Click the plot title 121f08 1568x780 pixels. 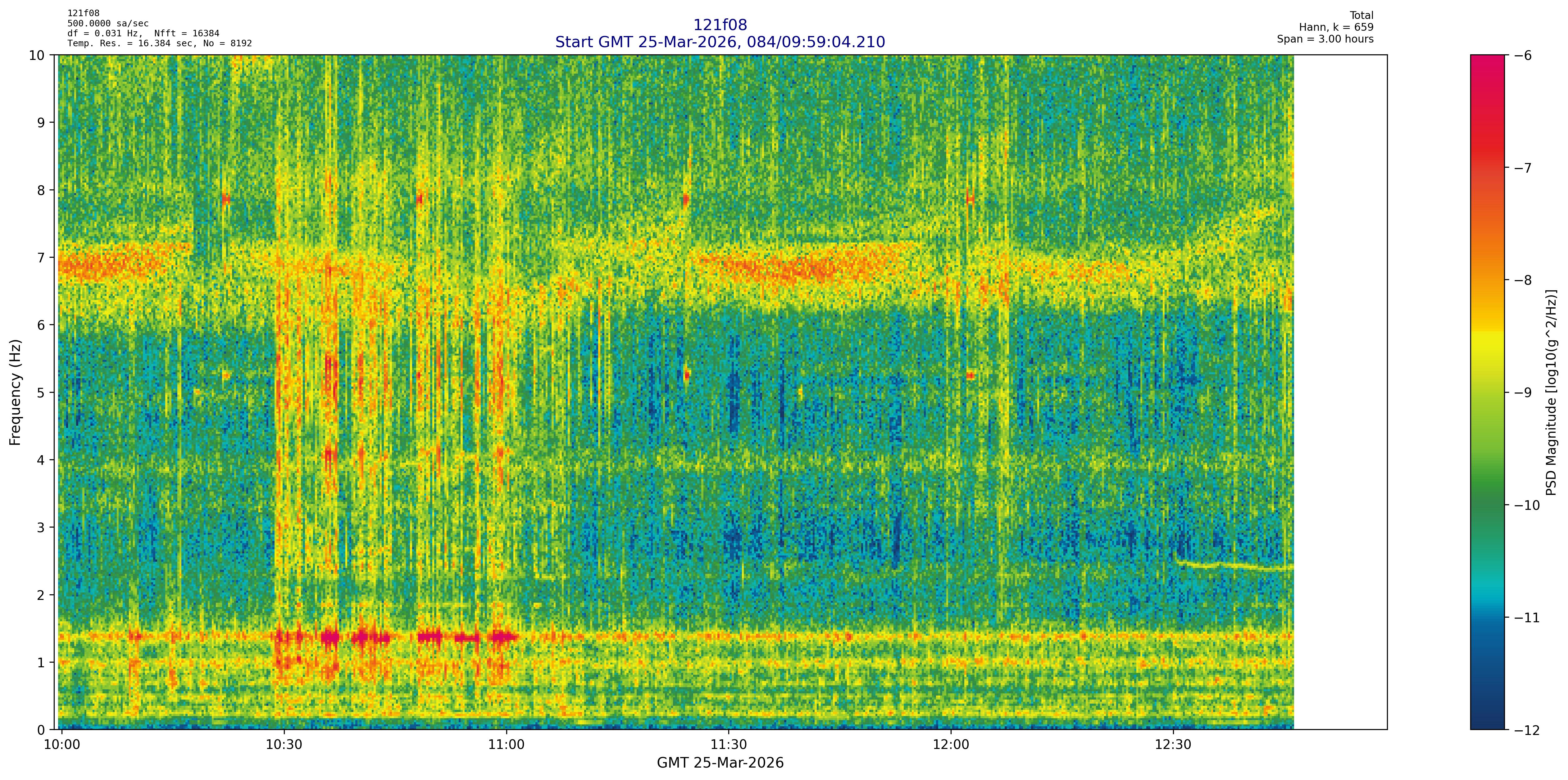720,25
